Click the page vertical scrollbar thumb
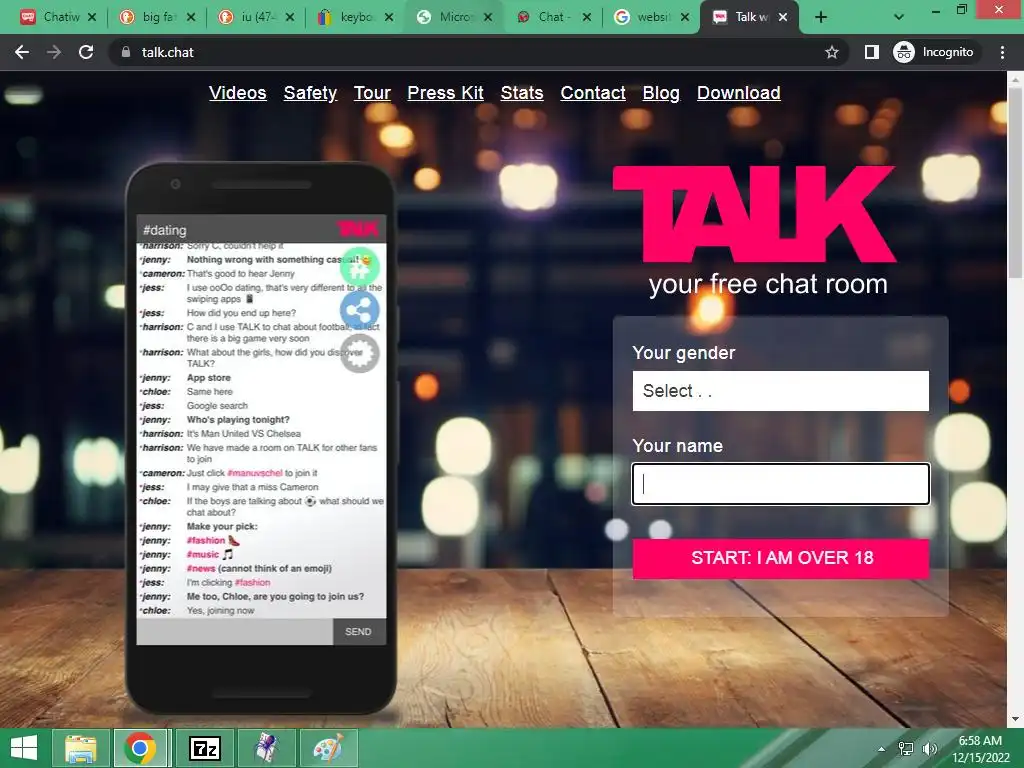Image resolution: width=1024 pixels, height=768 pixels. pos(1016,182)
